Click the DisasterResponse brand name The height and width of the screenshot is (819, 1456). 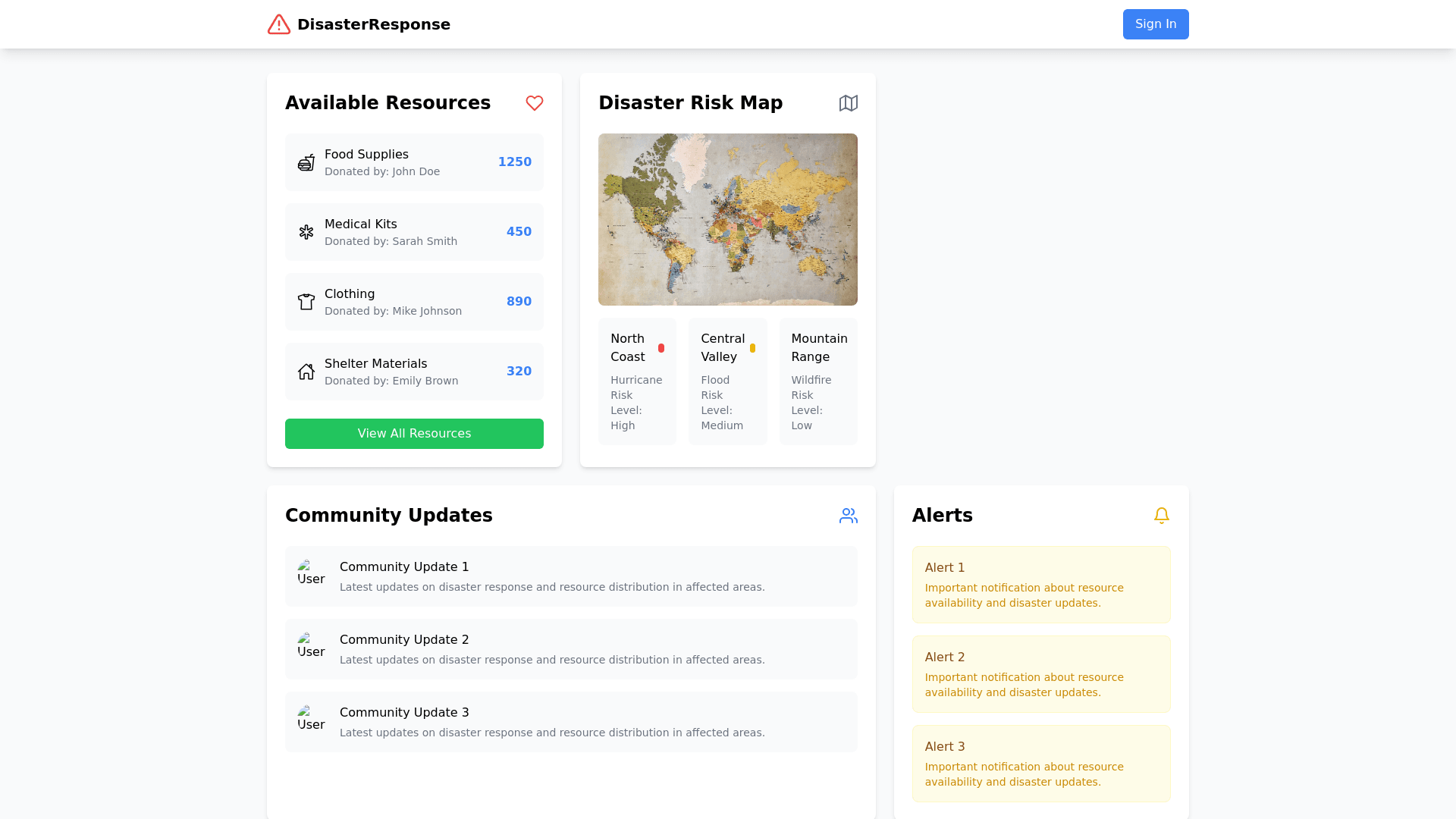pos(373,24)
